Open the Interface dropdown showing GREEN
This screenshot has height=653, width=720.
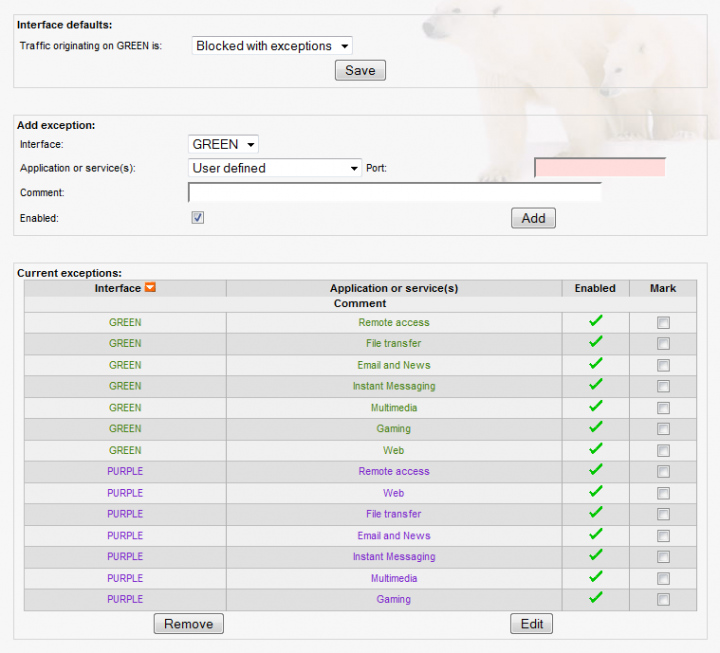tap(223, 145)
